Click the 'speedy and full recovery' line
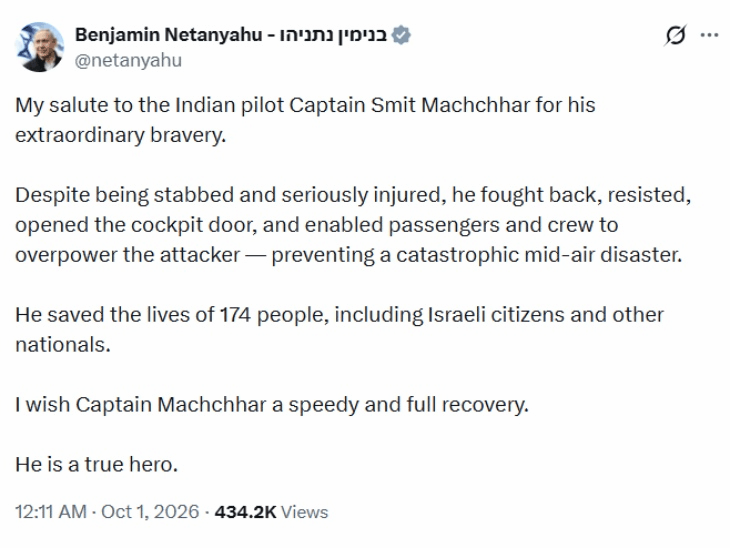 coord(408,405)
